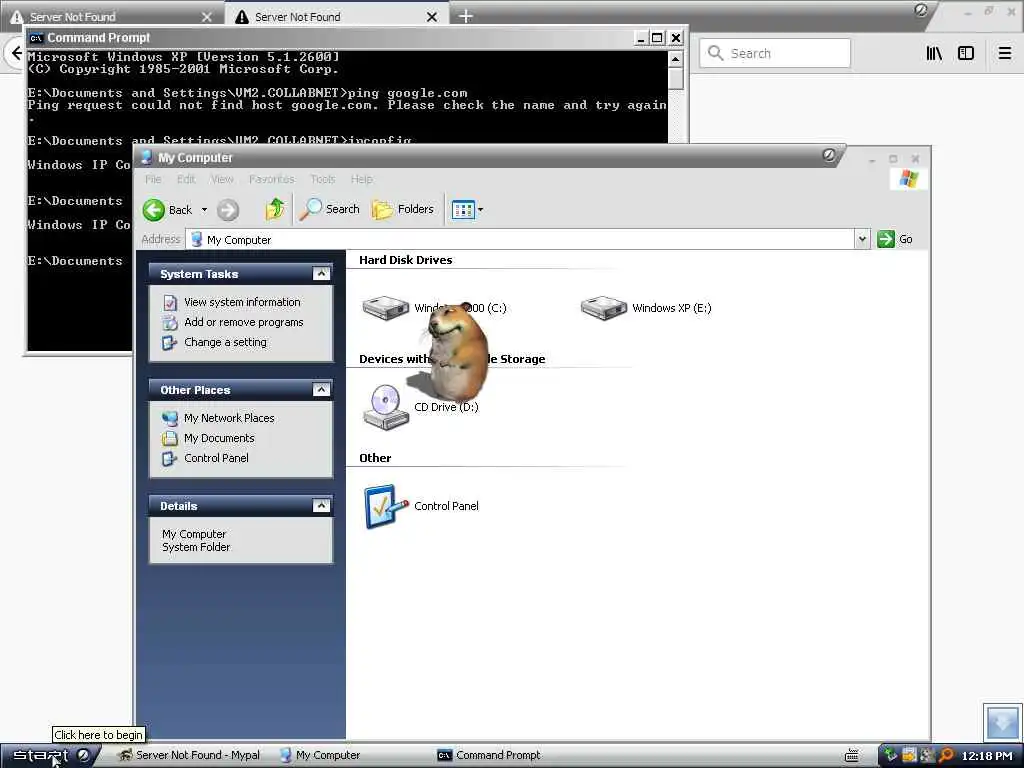Click the browser Search field
Image resolution: width=1024 pixels, height=768 pixels.
(x=775, y=53)
